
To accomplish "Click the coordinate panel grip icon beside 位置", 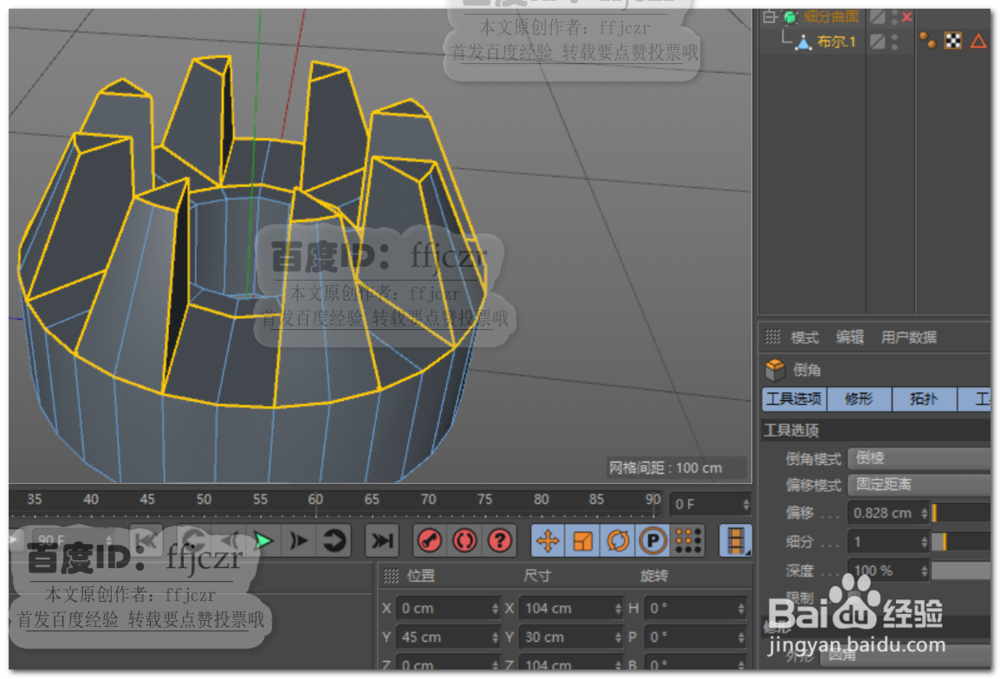I will tap(390, 576).
